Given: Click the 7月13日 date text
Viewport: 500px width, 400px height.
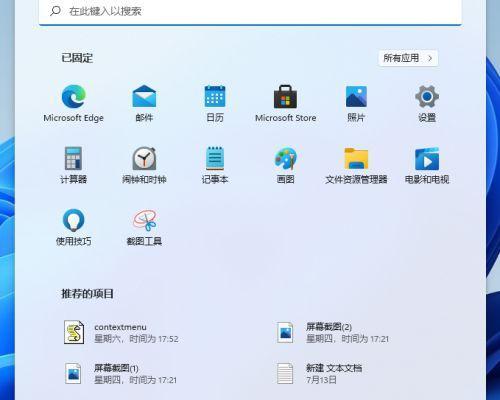Looking at the screenshot, I should [321, 380].
